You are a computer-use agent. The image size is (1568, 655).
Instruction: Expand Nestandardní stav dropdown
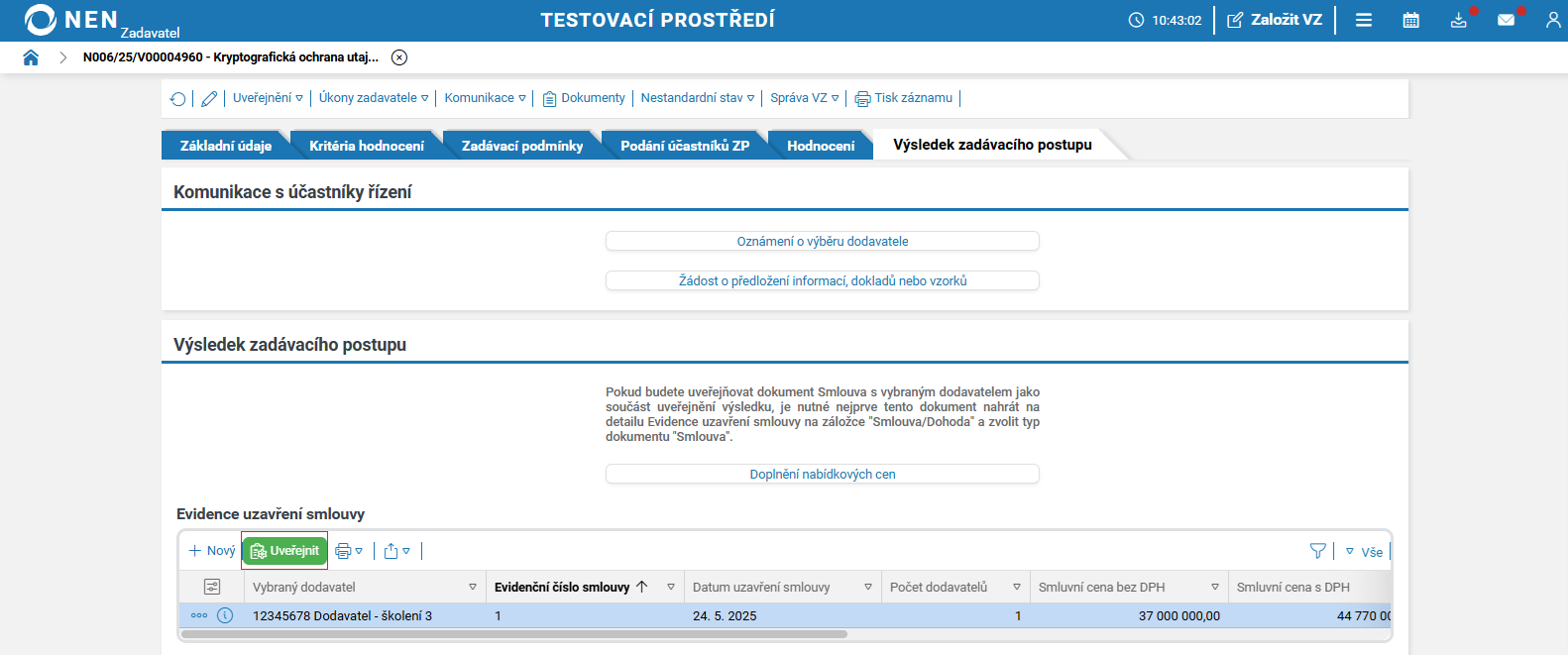coord(698,98)
